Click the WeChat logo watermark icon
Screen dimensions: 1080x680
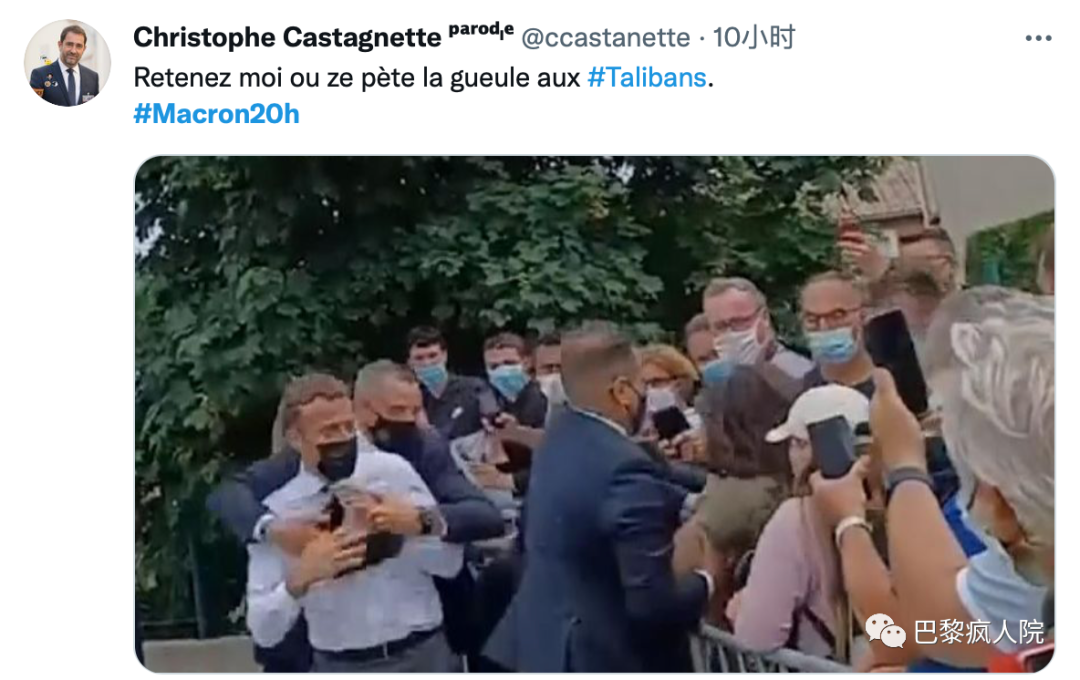(x=885, y=630)
